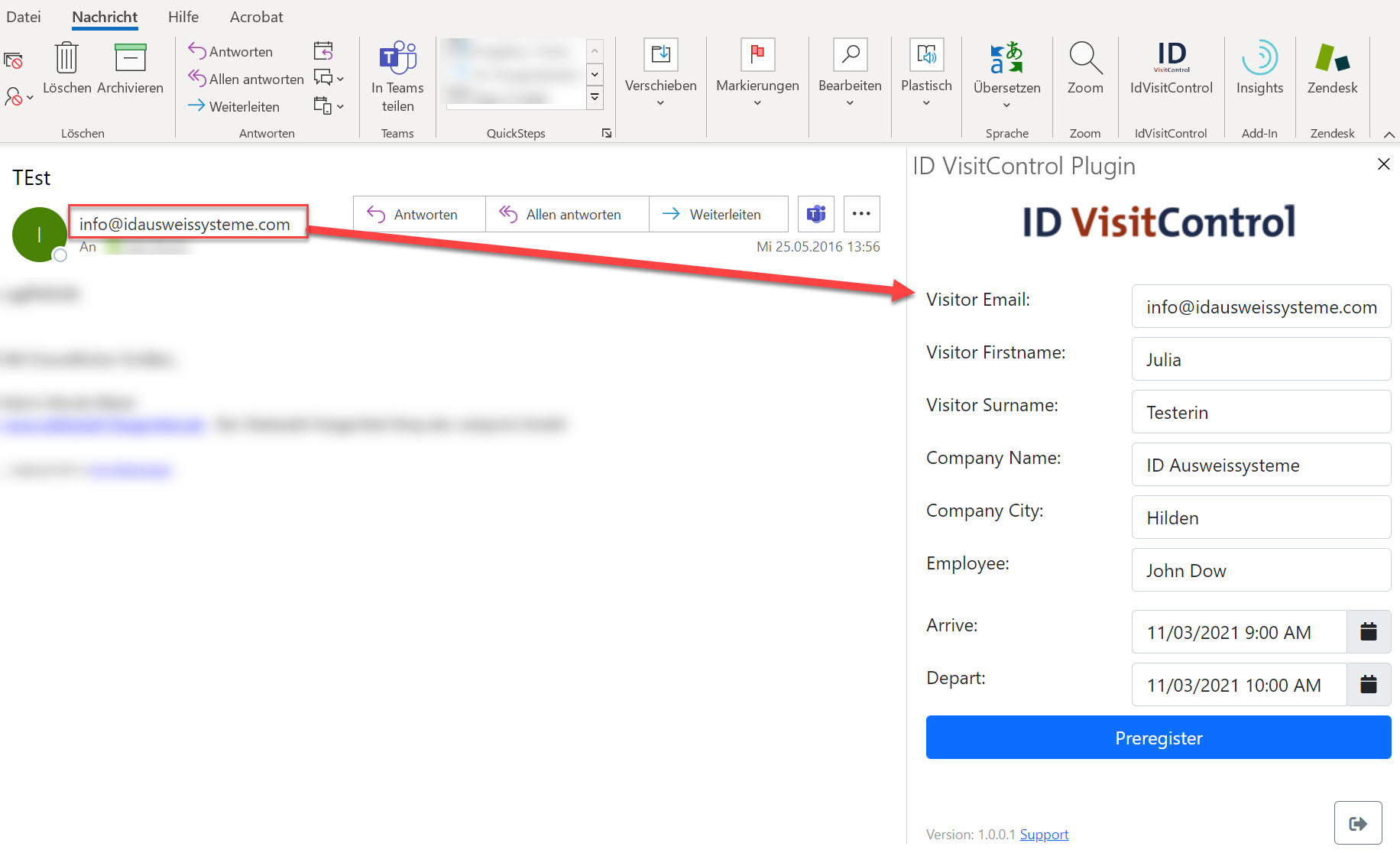Click the Visitor Email input field
Image resolution: width=1400 pixels, height=853 pixels.
coord(1261,306)
